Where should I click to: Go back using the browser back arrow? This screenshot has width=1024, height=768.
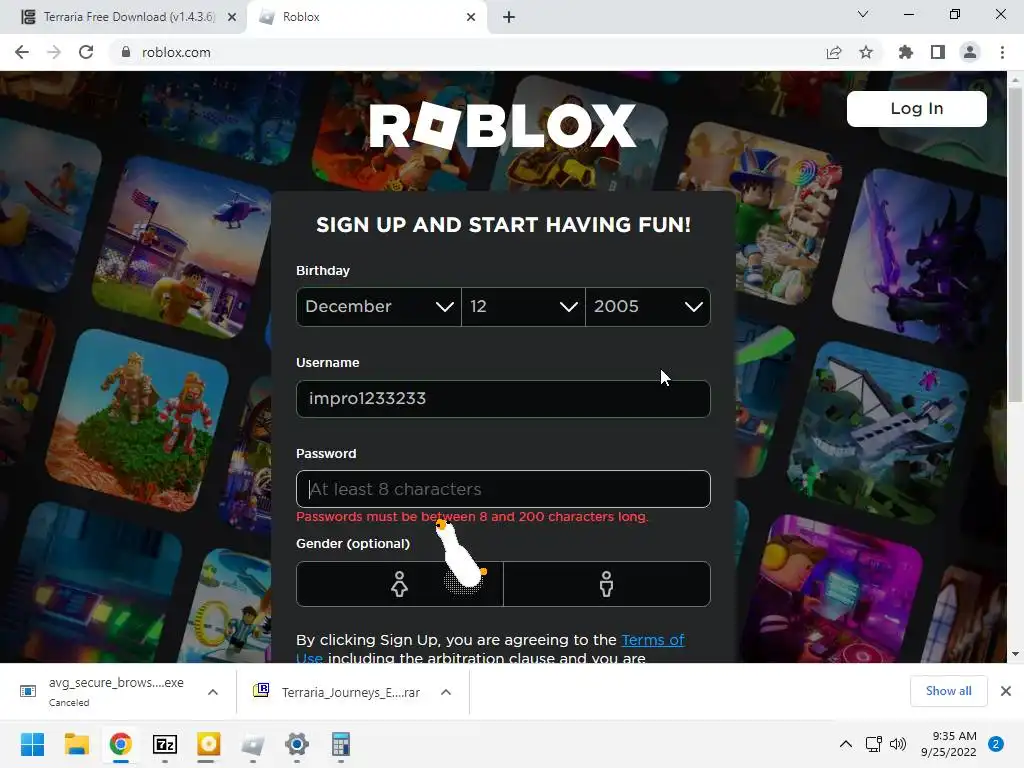pyautogui.click(x=22, y=52)
